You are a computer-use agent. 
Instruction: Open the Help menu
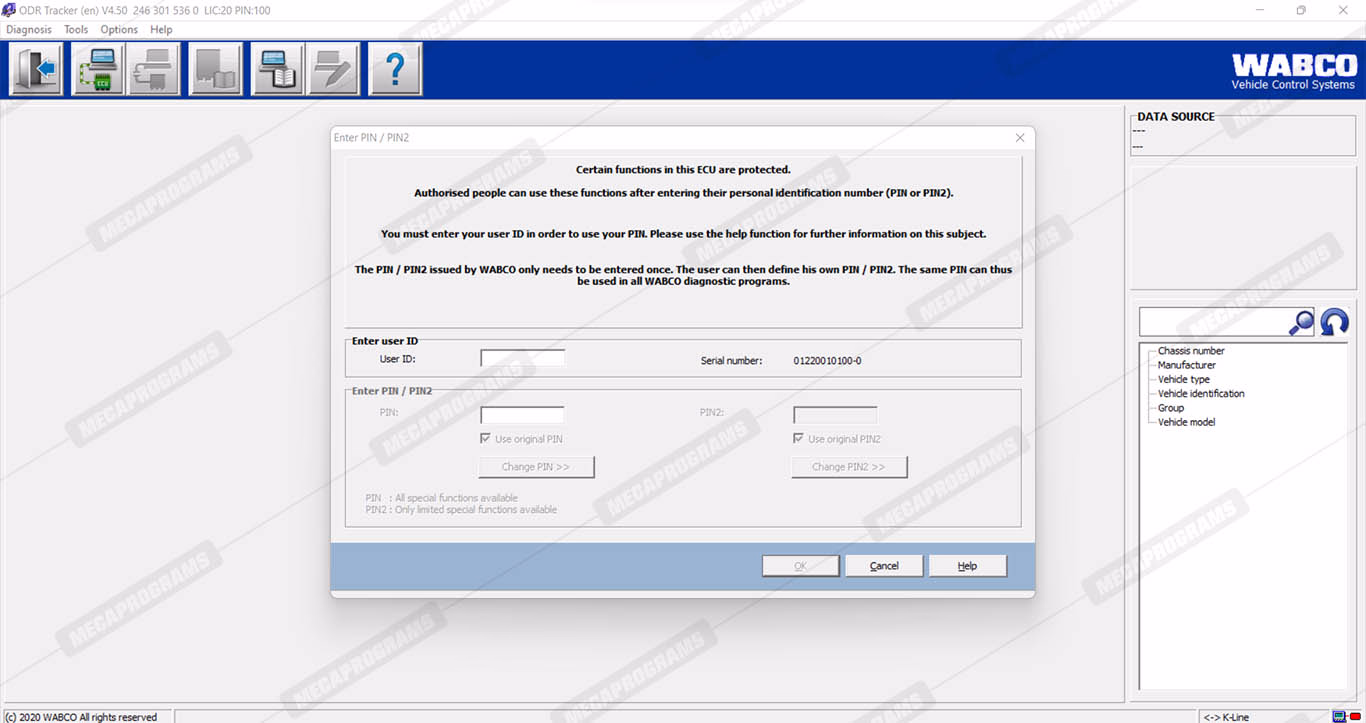click(x=161, y=30)
